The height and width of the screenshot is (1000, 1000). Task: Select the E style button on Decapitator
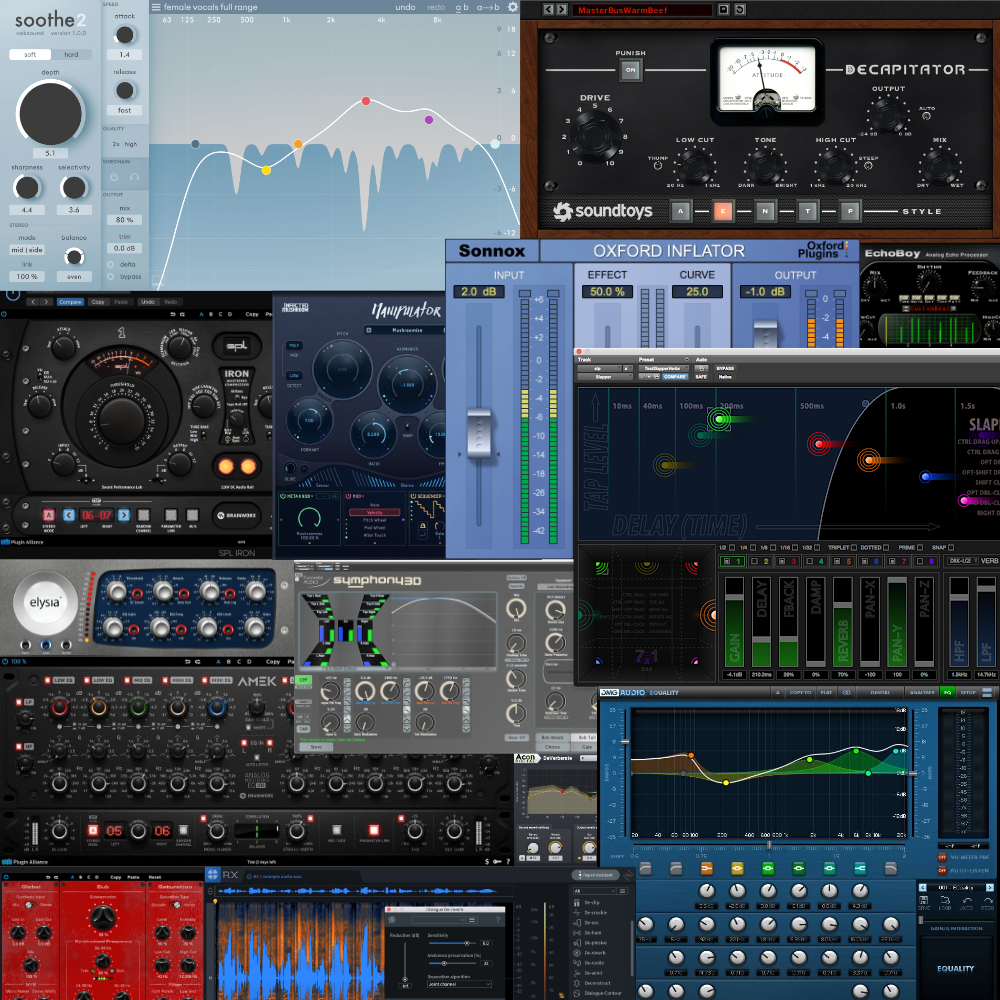(x=723, y=210)
